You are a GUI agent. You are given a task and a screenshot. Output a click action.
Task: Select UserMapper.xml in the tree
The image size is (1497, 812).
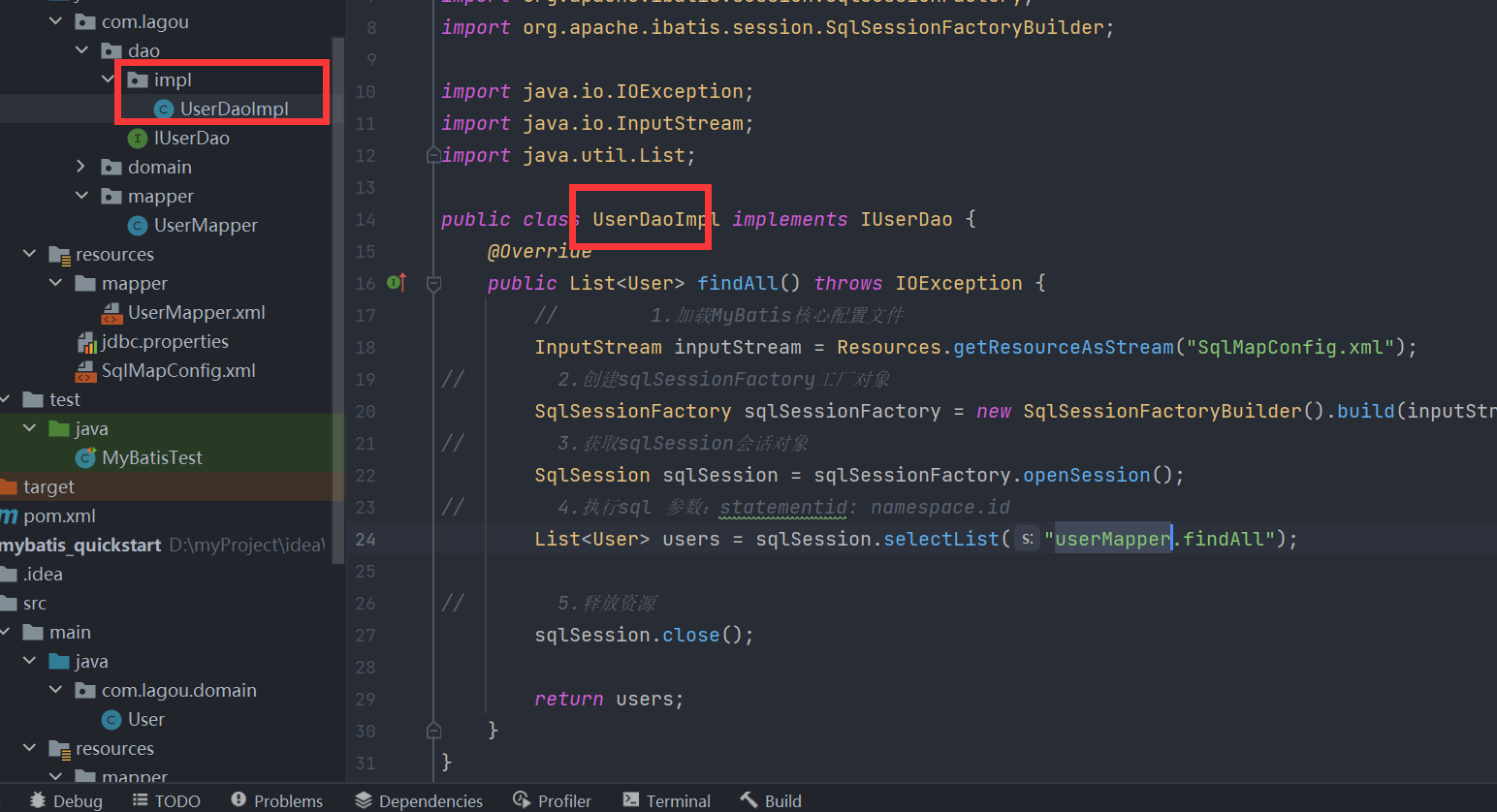(197, 313)
